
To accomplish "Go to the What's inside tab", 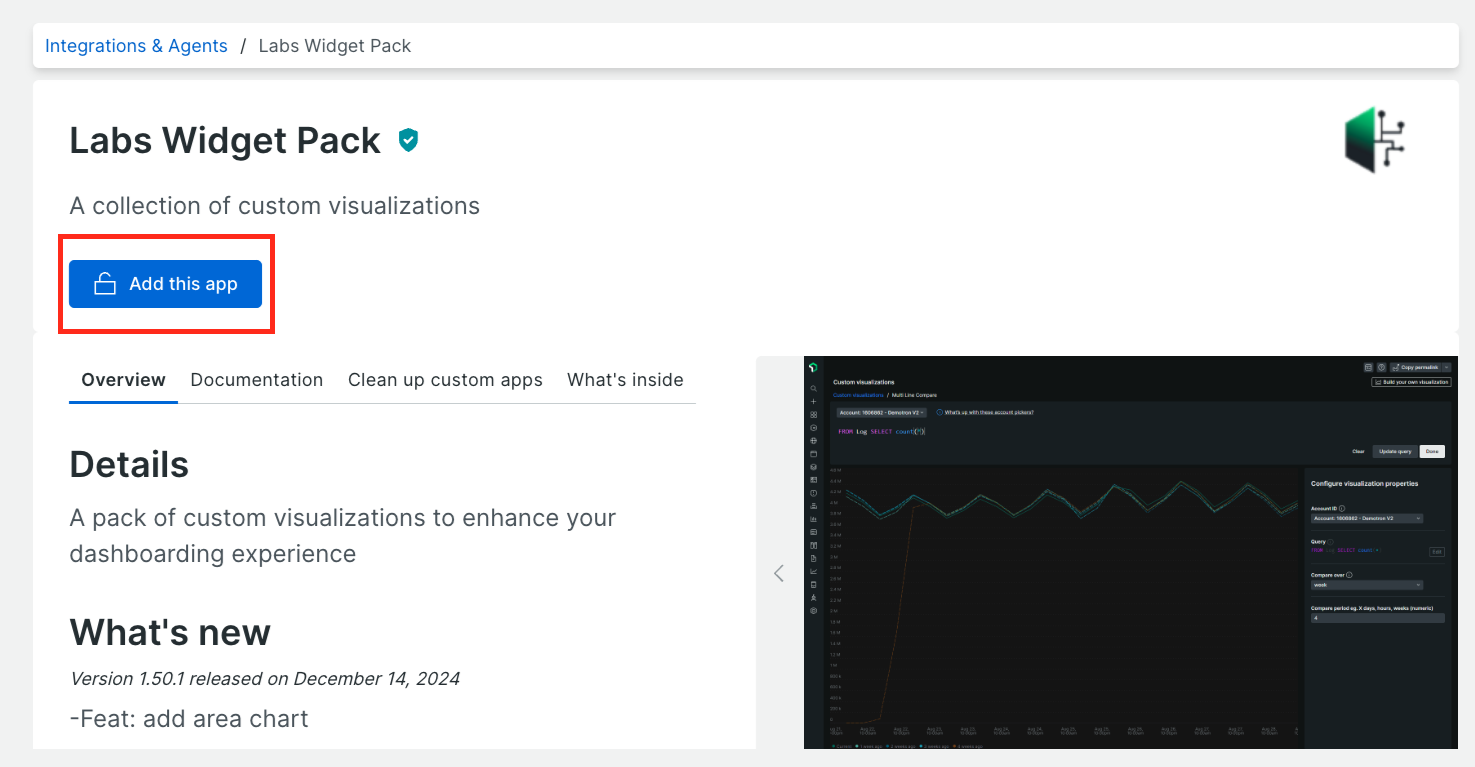I will point(625,380).
